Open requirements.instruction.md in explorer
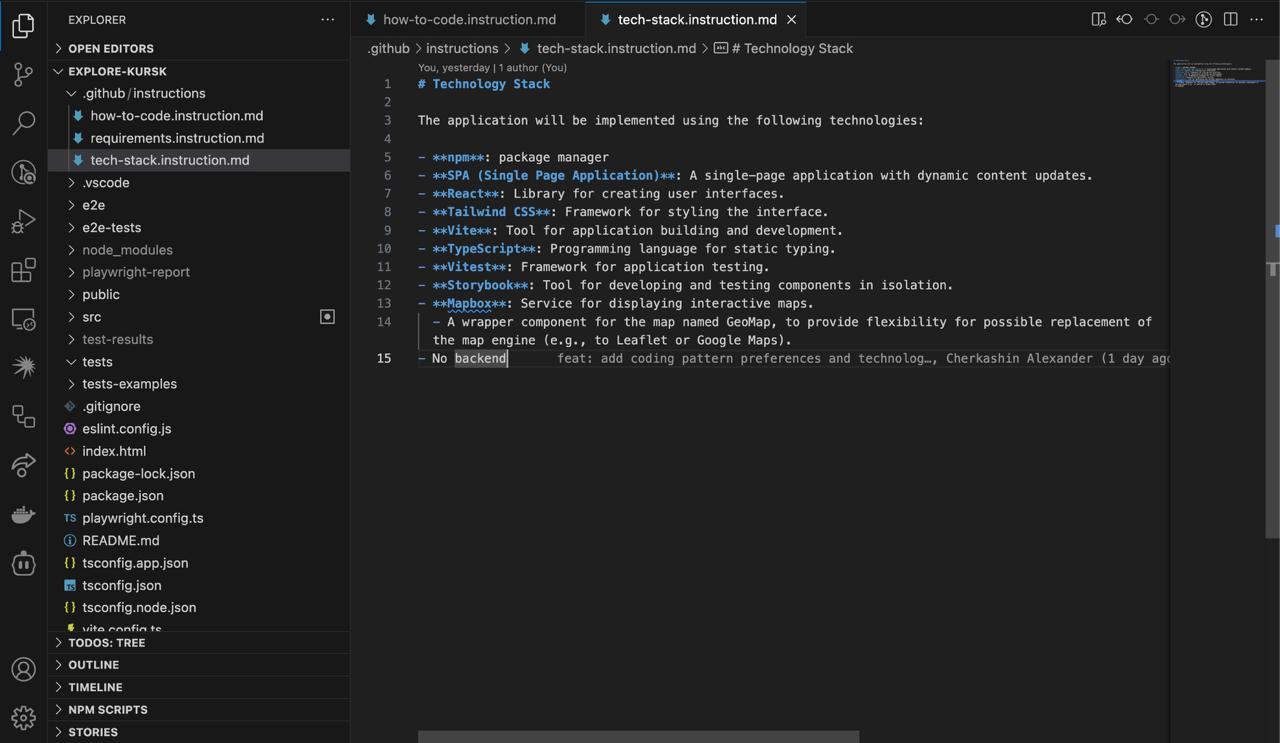The image size is (1280, 743). point(177,138)
